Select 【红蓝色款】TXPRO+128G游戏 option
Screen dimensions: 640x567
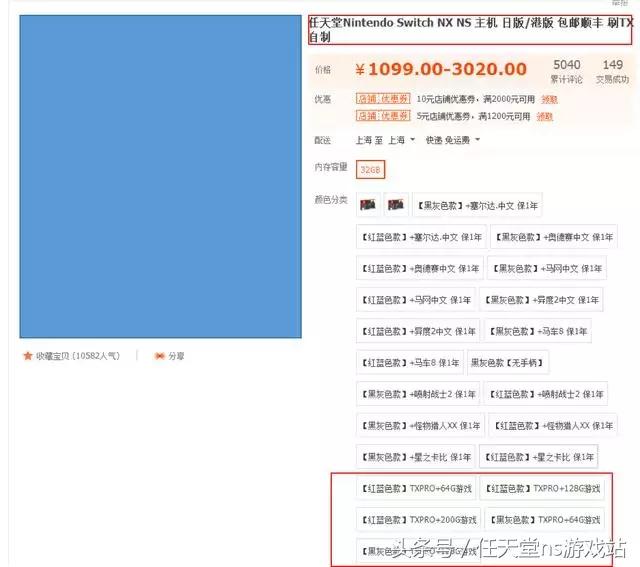[542, 488]
